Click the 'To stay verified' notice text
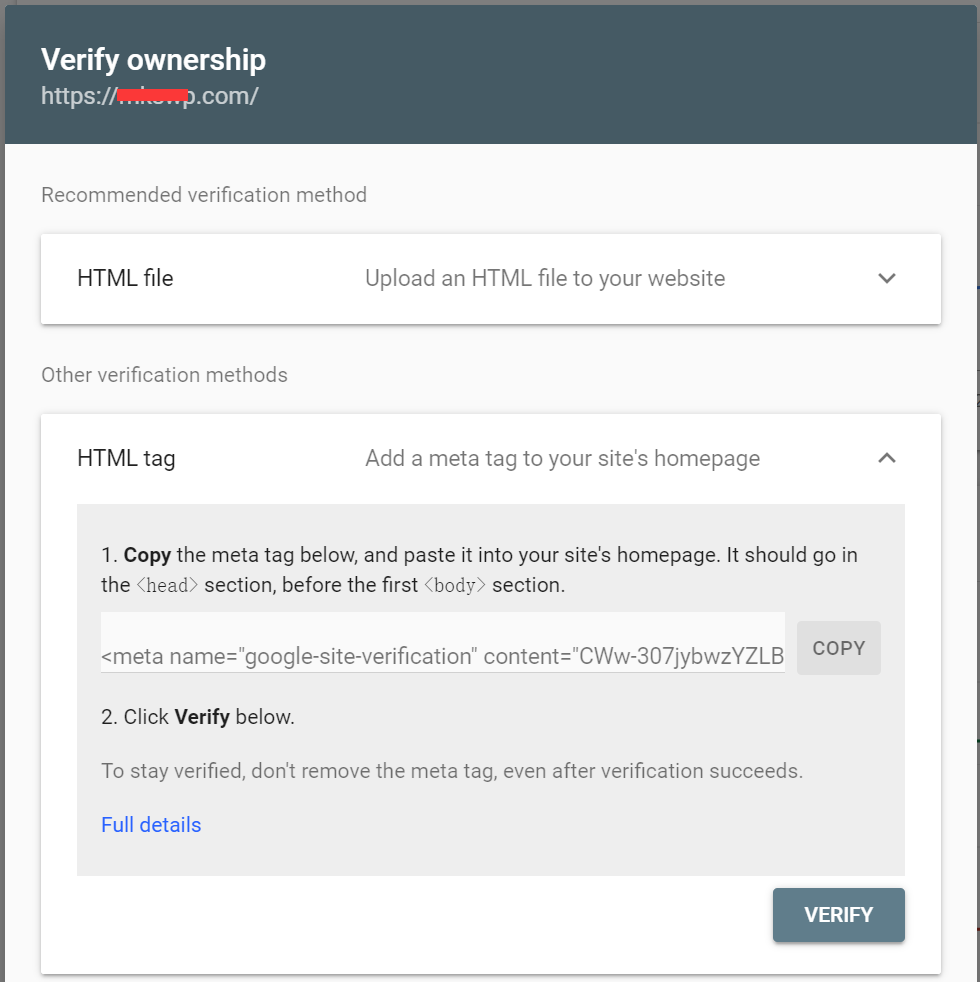 click(x=452, y=771)
